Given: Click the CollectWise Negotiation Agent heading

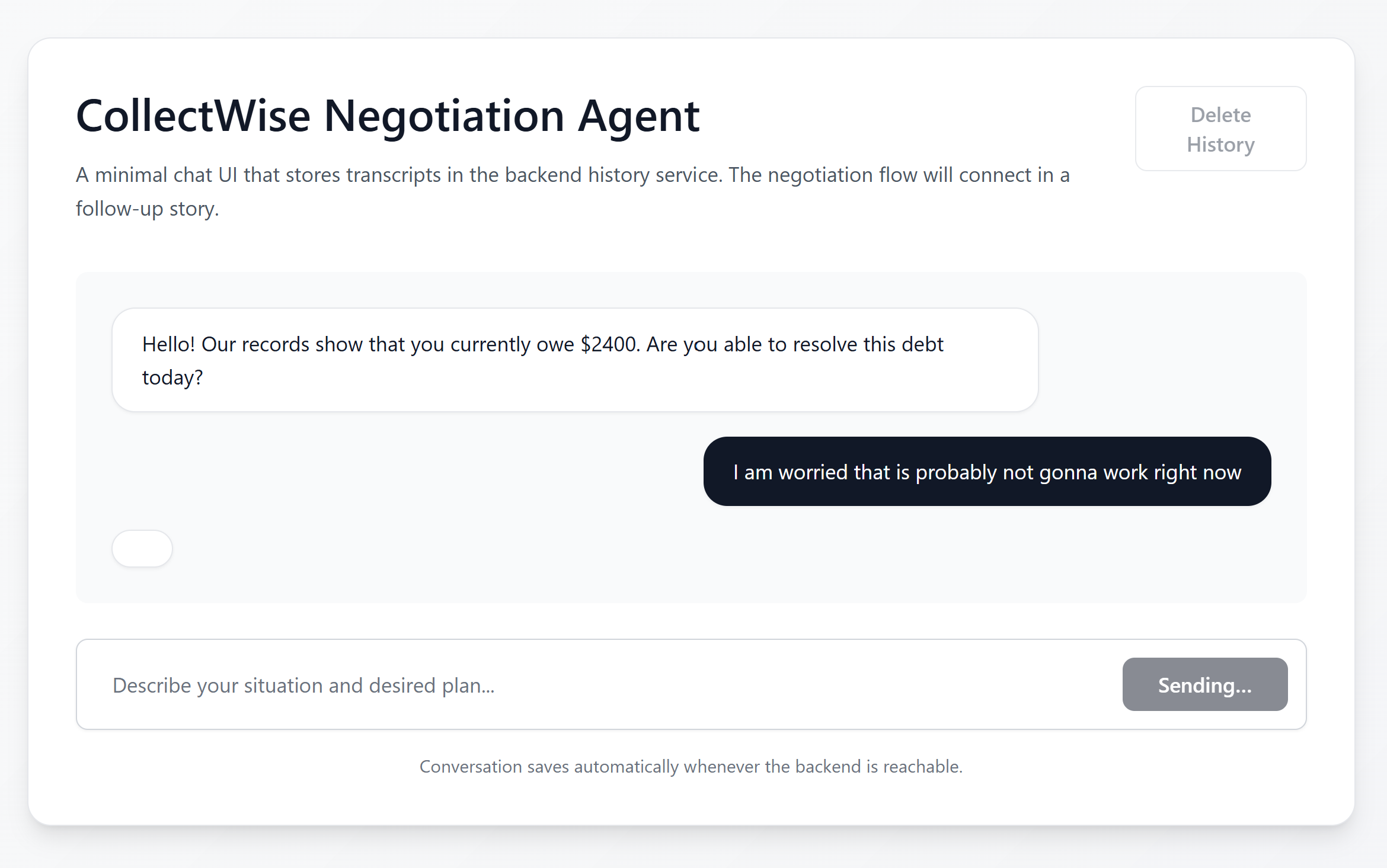Looking at the screenshot, I should (388, 115).
